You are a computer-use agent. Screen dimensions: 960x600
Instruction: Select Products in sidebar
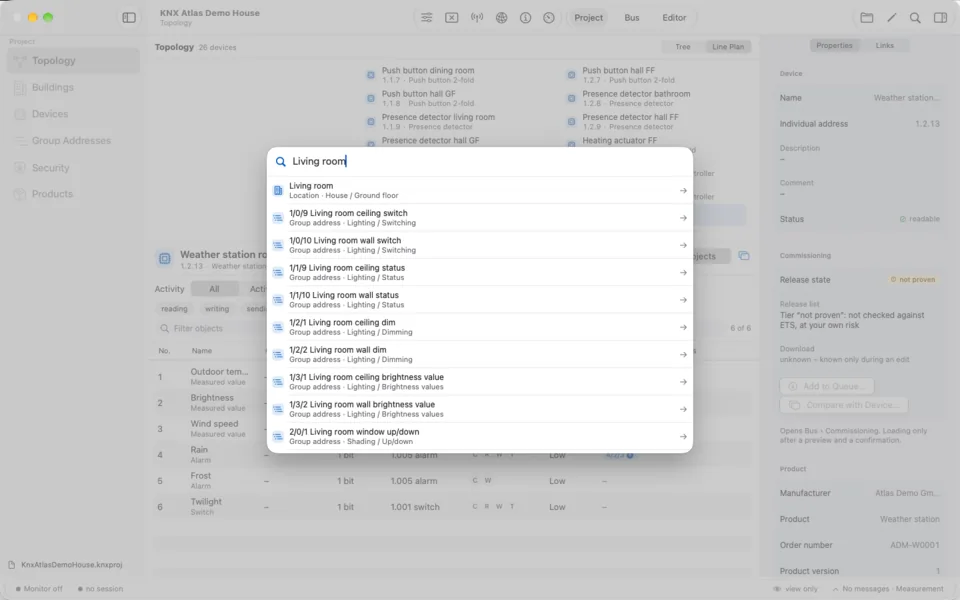pyautogui.click(x=73, y=194)
